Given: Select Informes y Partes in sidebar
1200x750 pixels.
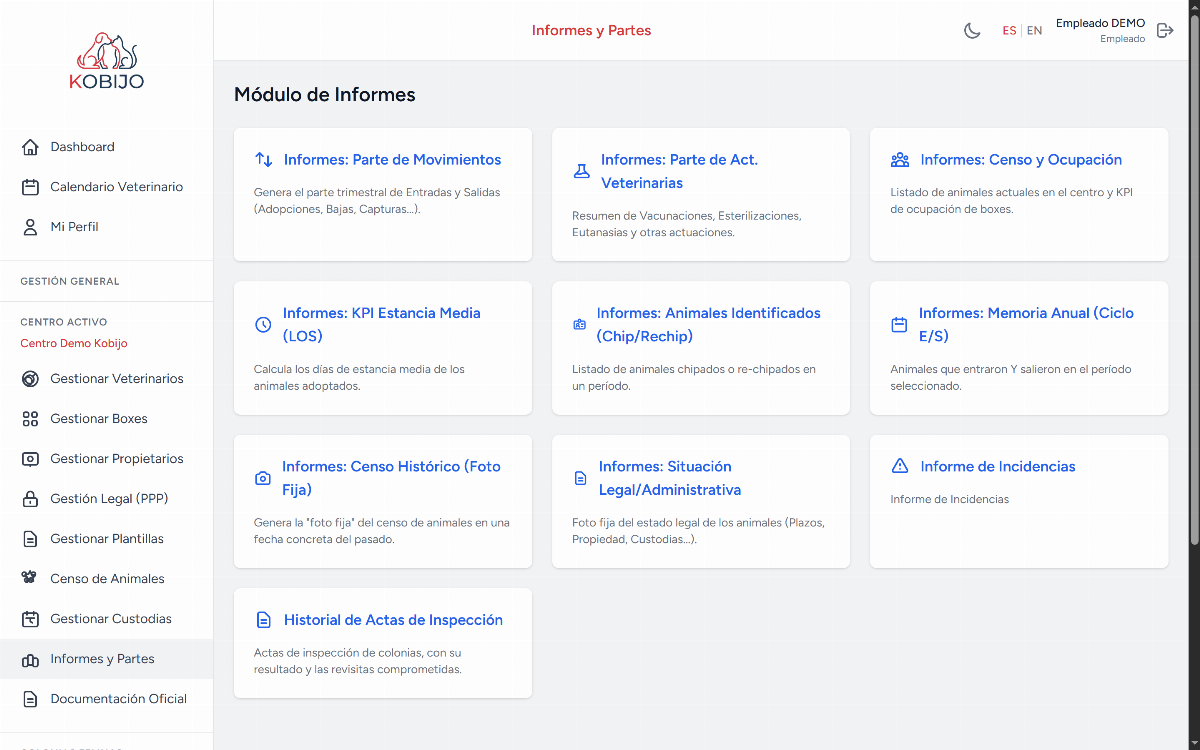Looking at the screenshot, I should click(x=106, y=659).
